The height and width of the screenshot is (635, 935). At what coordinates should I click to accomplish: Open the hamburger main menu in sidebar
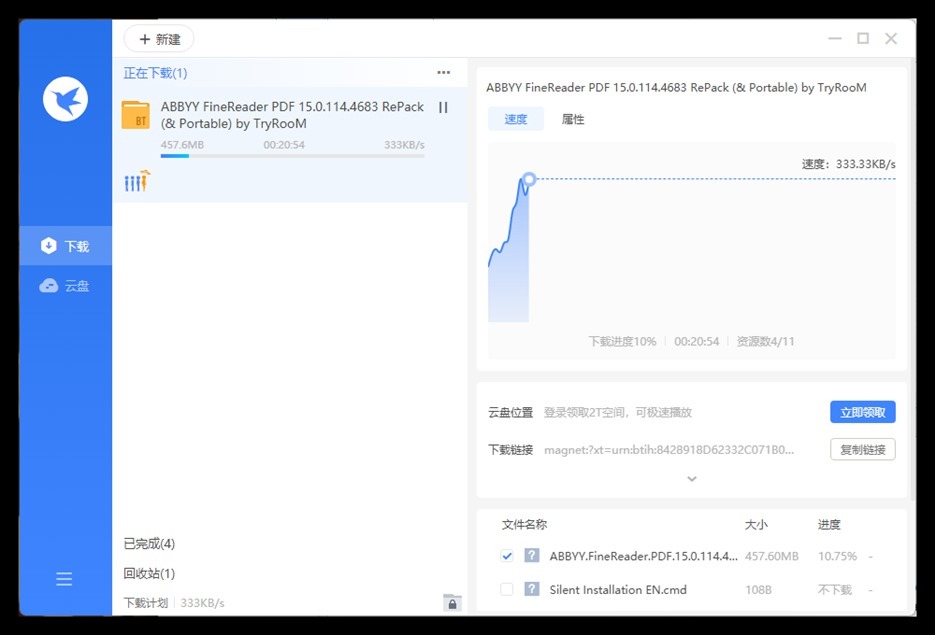65,579
